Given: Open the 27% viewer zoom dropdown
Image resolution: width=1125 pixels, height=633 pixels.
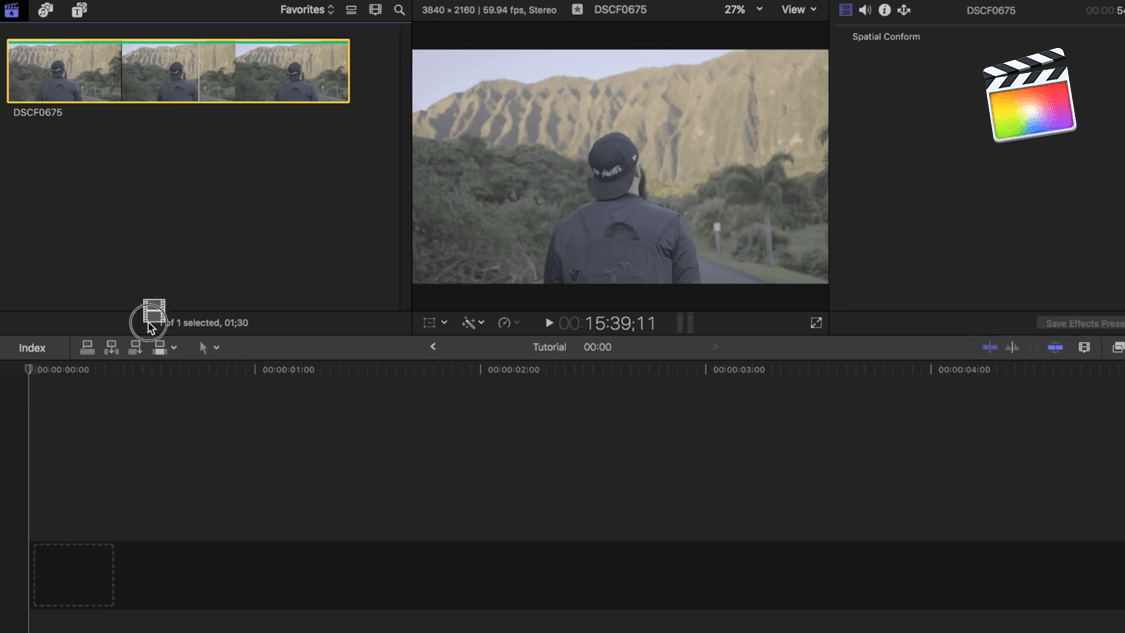Looking at the screenshot, I should (x=743, y=10).
